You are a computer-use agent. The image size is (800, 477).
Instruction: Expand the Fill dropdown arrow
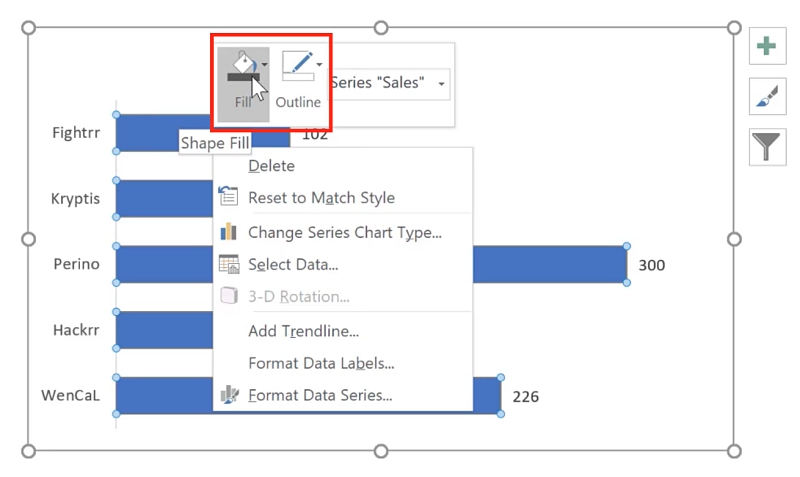(x=264, y=64)
